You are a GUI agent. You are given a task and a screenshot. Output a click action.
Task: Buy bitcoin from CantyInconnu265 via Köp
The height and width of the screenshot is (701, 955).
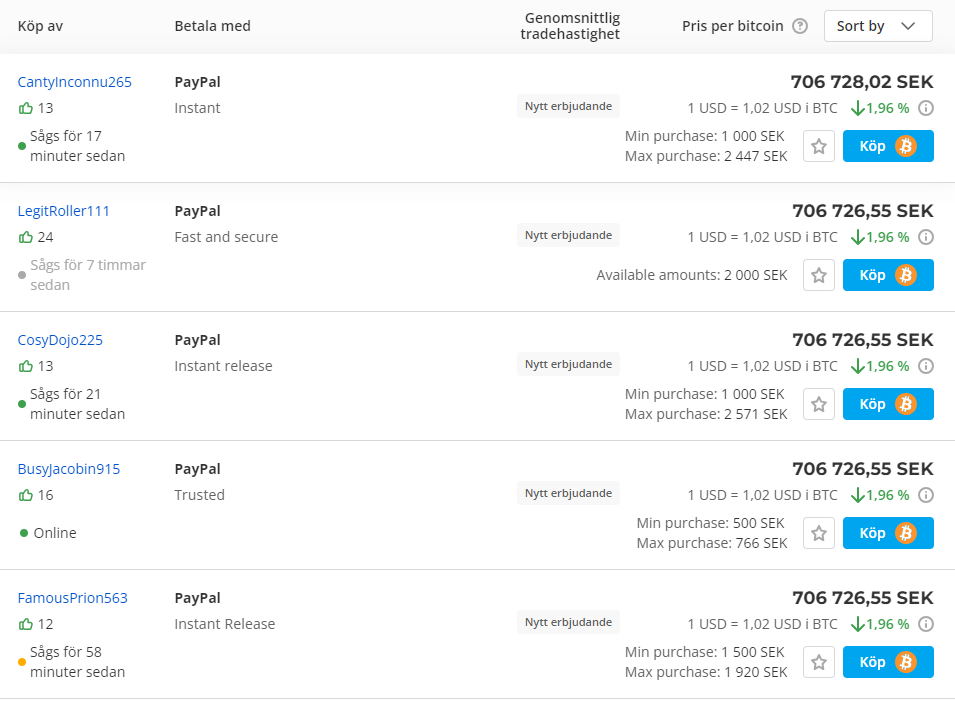[x=888, y=146]
